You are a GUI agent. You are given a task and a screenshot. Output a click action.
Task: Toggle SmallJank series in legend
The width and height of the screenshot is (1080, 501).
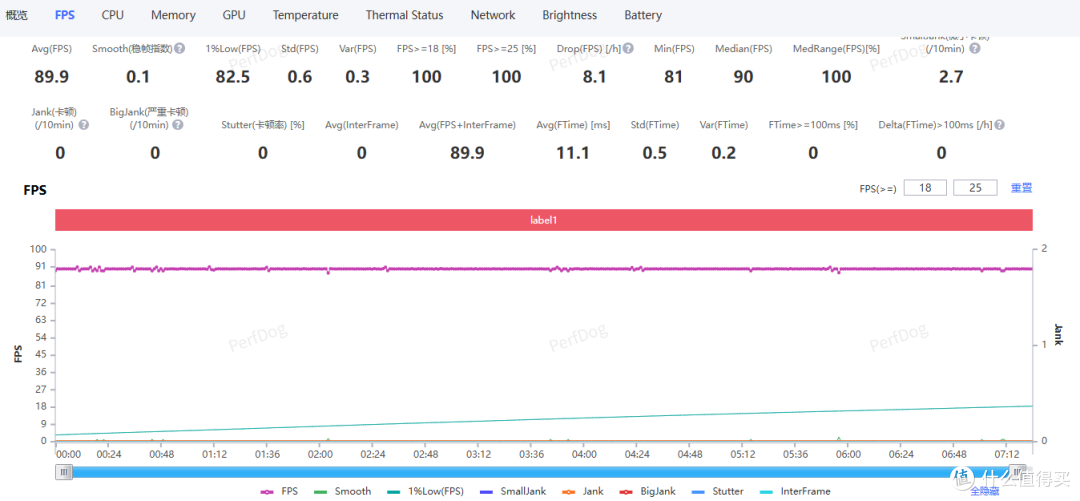(512, 491)
